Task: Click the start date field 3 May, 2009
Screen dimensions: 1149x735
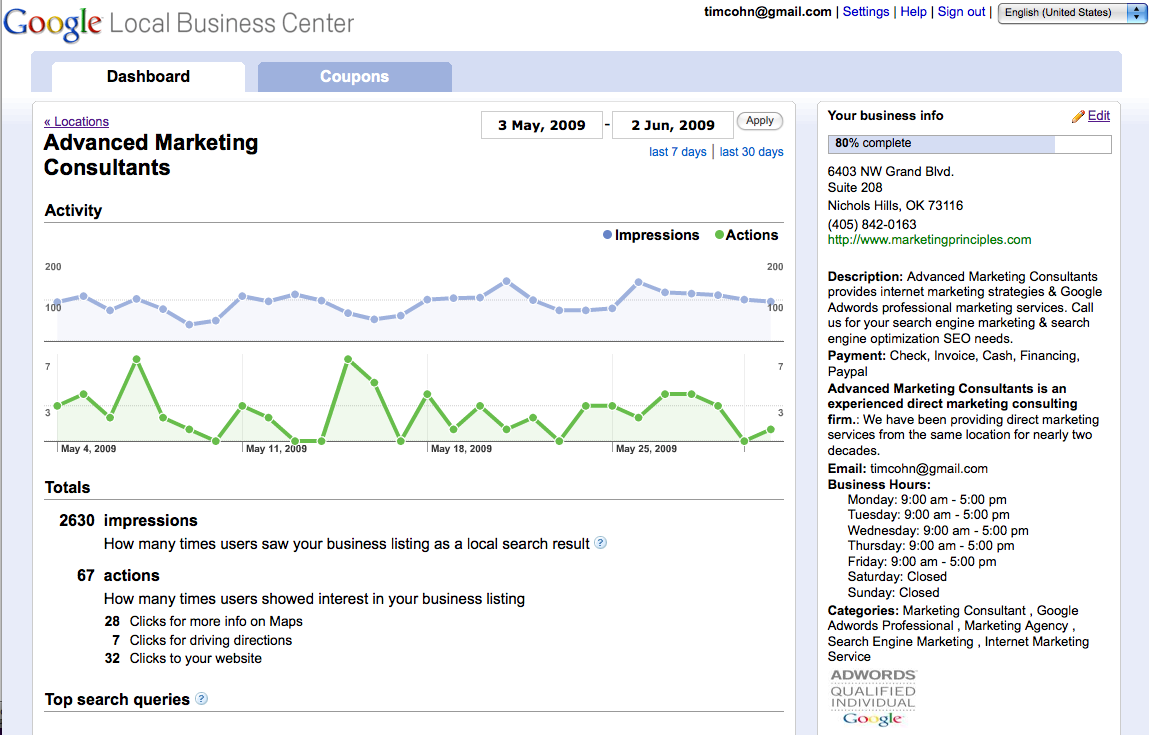Action: pyautogui.click(x=541, y=125)
